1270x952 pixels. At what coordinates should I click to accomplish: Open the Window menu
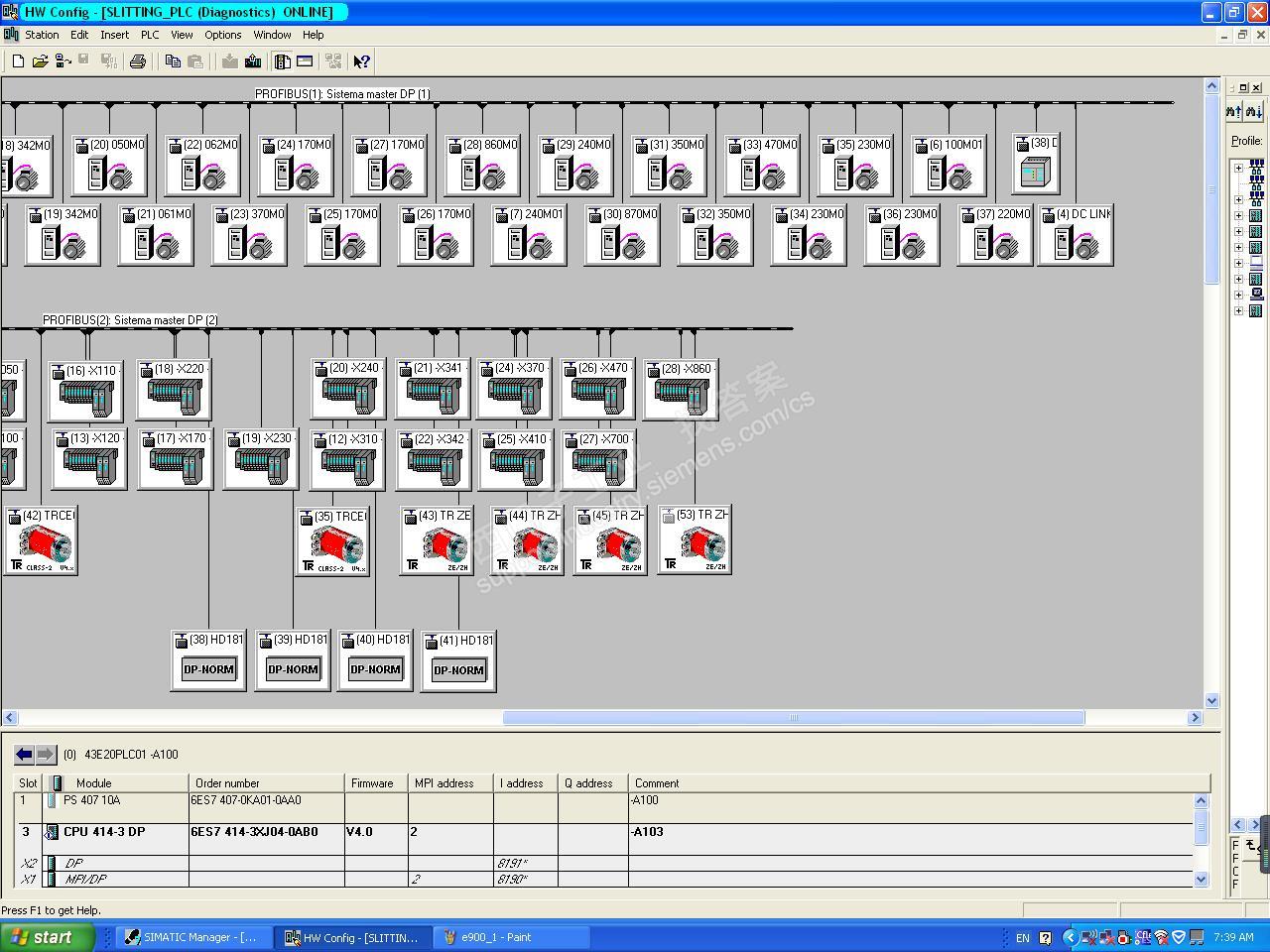[272, 35]
